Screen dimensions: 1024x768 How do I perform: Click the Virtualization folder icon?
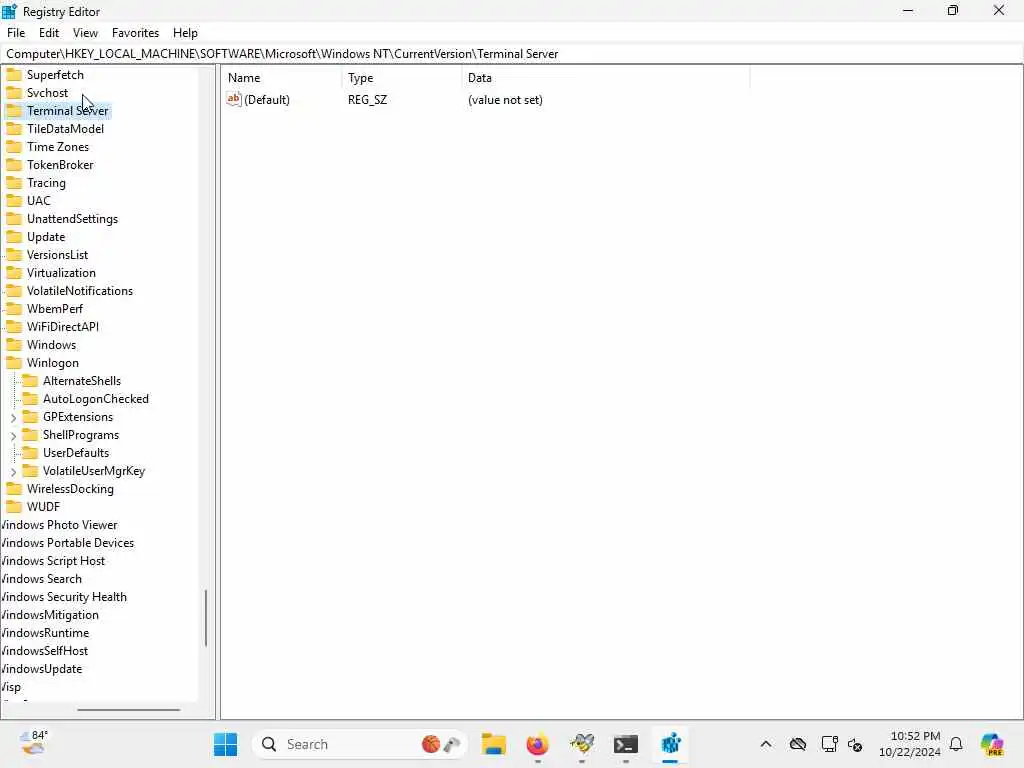pos(14,273)
